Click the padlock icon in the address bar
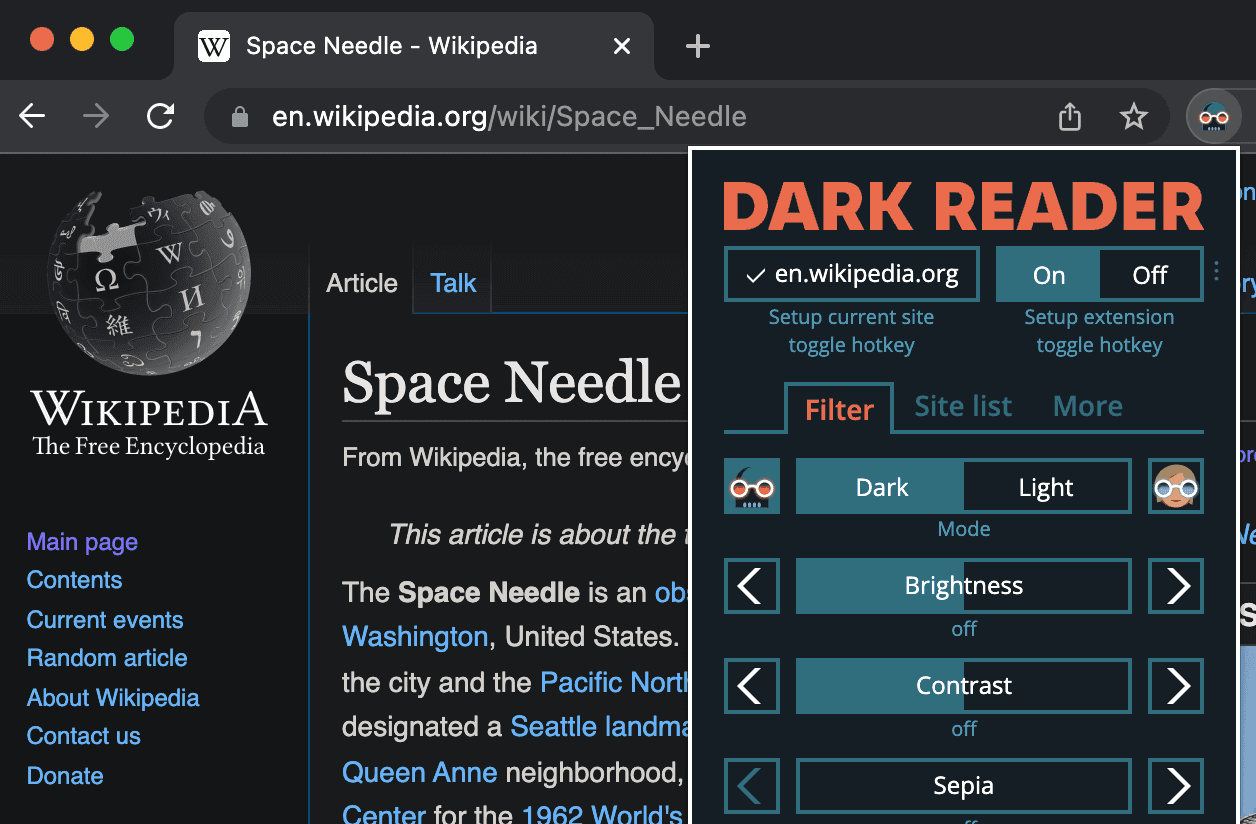The height and width of the screenshot is (824, 1256). [x=238, y=116]
